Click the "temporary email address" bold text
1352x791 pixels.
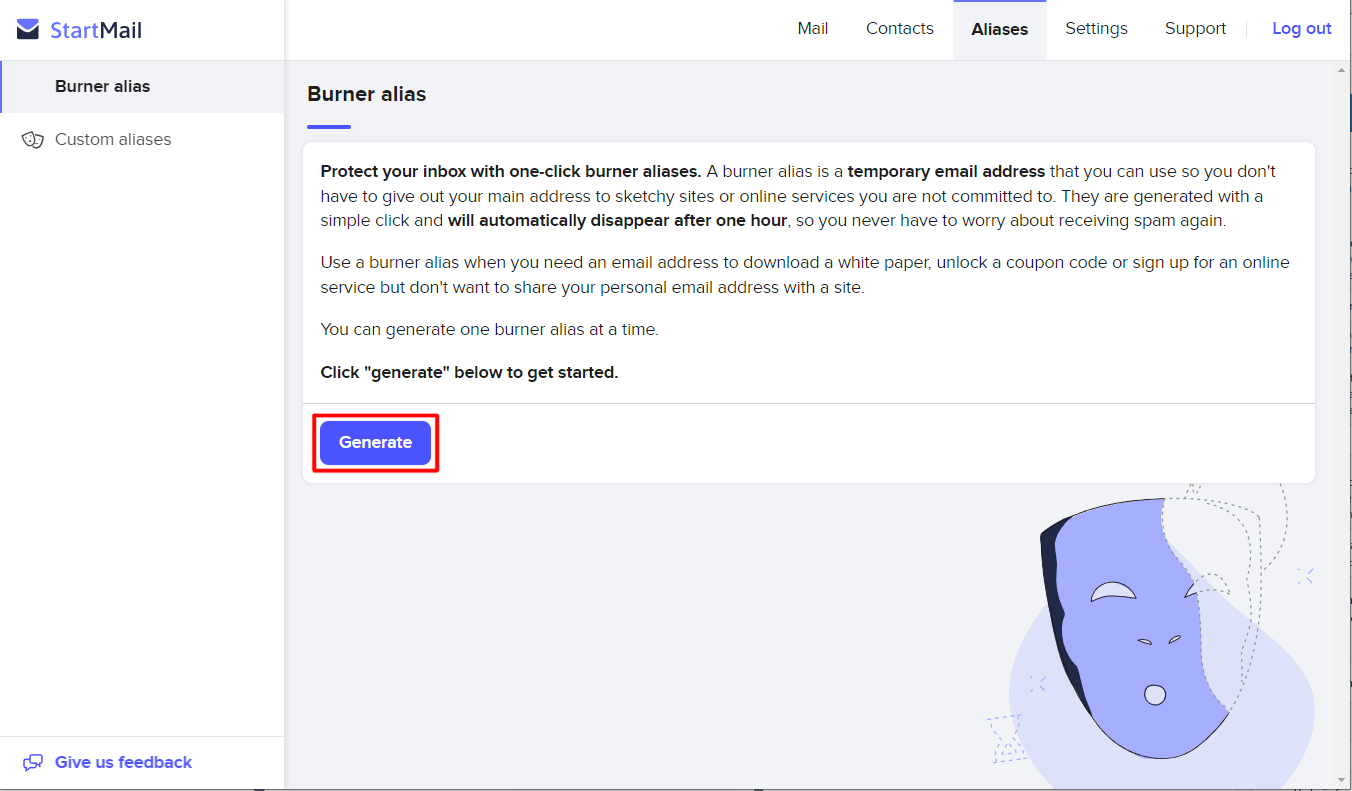point(946,172)
